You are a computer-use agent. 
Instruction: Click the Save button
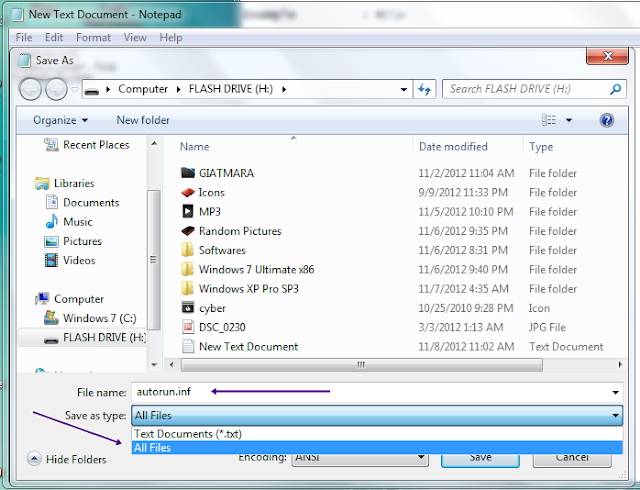click(x=480, y=459)
